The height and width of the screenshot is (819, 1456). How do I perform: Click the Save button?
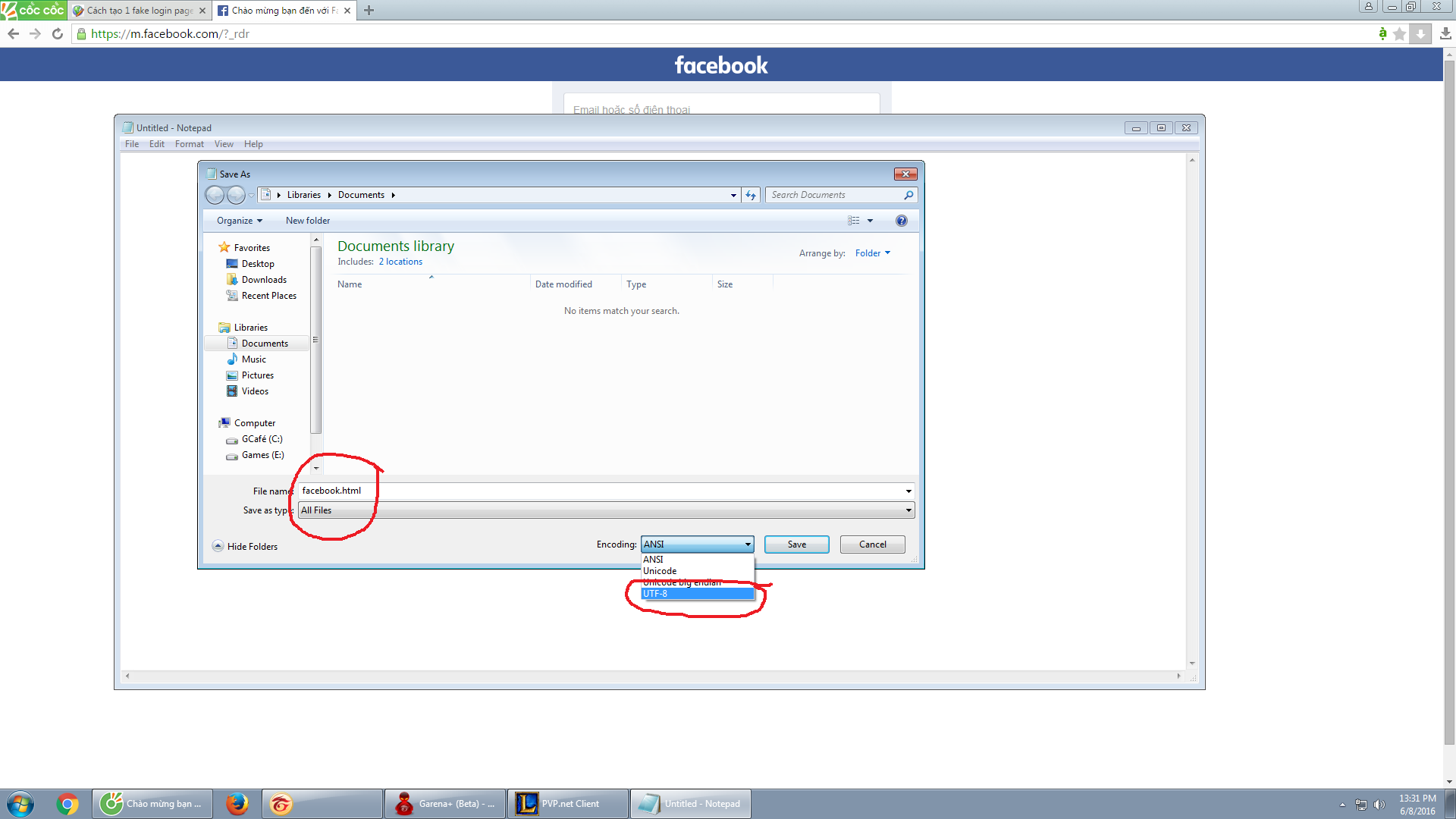796,544
